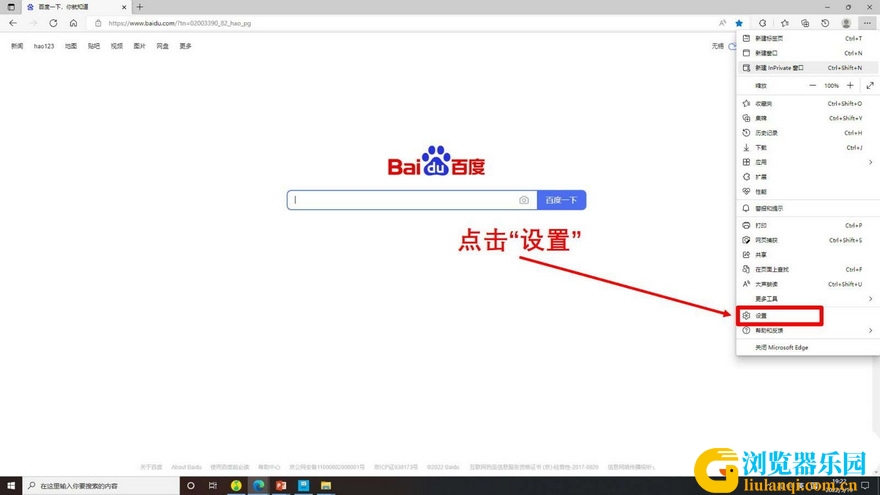This screenshot has height=495, width=880.
Task: Open the Windows Start menu
Action: point(11,485)
